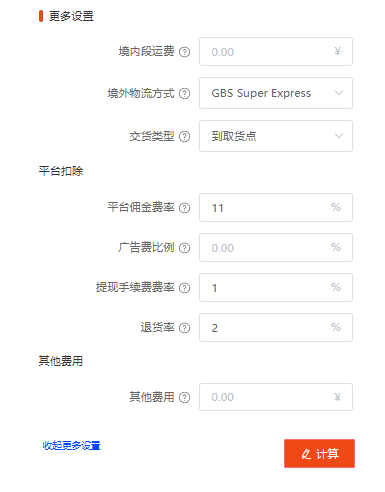Image resolution: width=385 pixels, height=492 pixels.
Task: Click the 提现手续费费率 field showing 1
Action: (x=276, y=288)
